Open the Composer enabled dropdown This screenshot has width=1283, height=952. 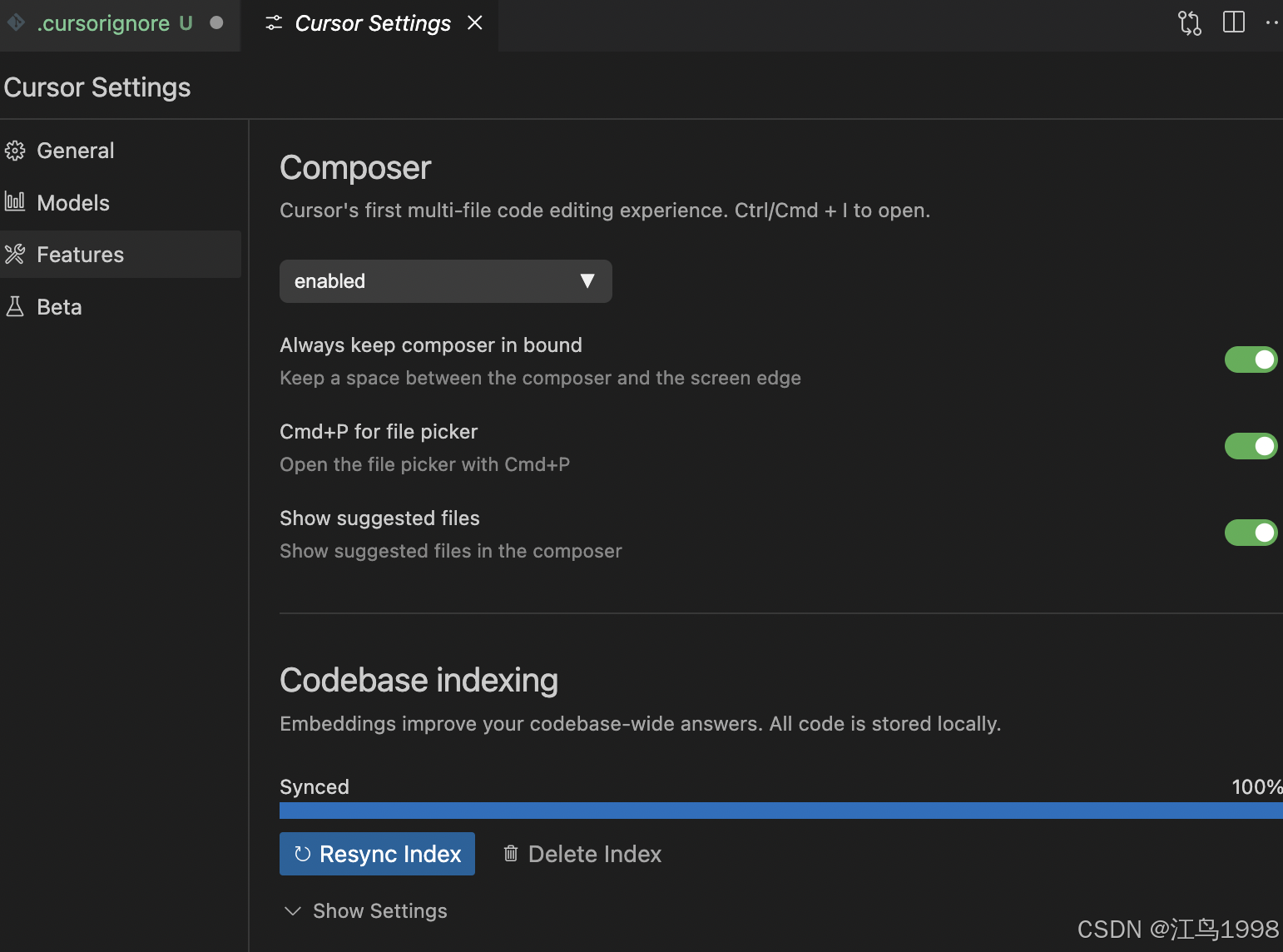[x=446, y=281]
